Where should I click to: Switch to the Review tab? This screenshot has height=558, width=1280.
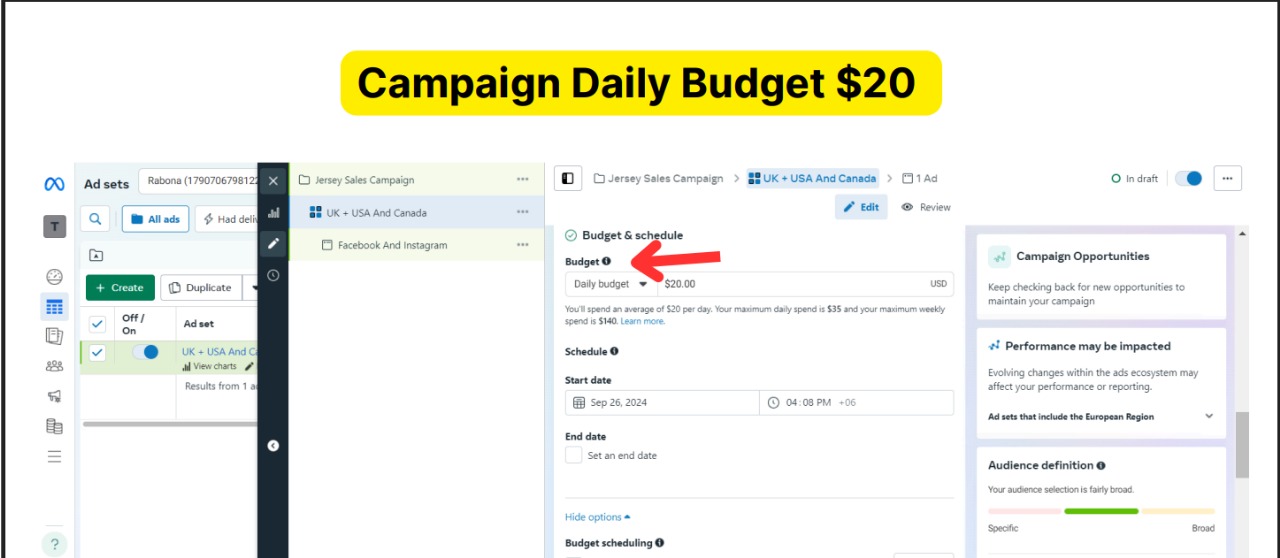(x=926, y=207)
